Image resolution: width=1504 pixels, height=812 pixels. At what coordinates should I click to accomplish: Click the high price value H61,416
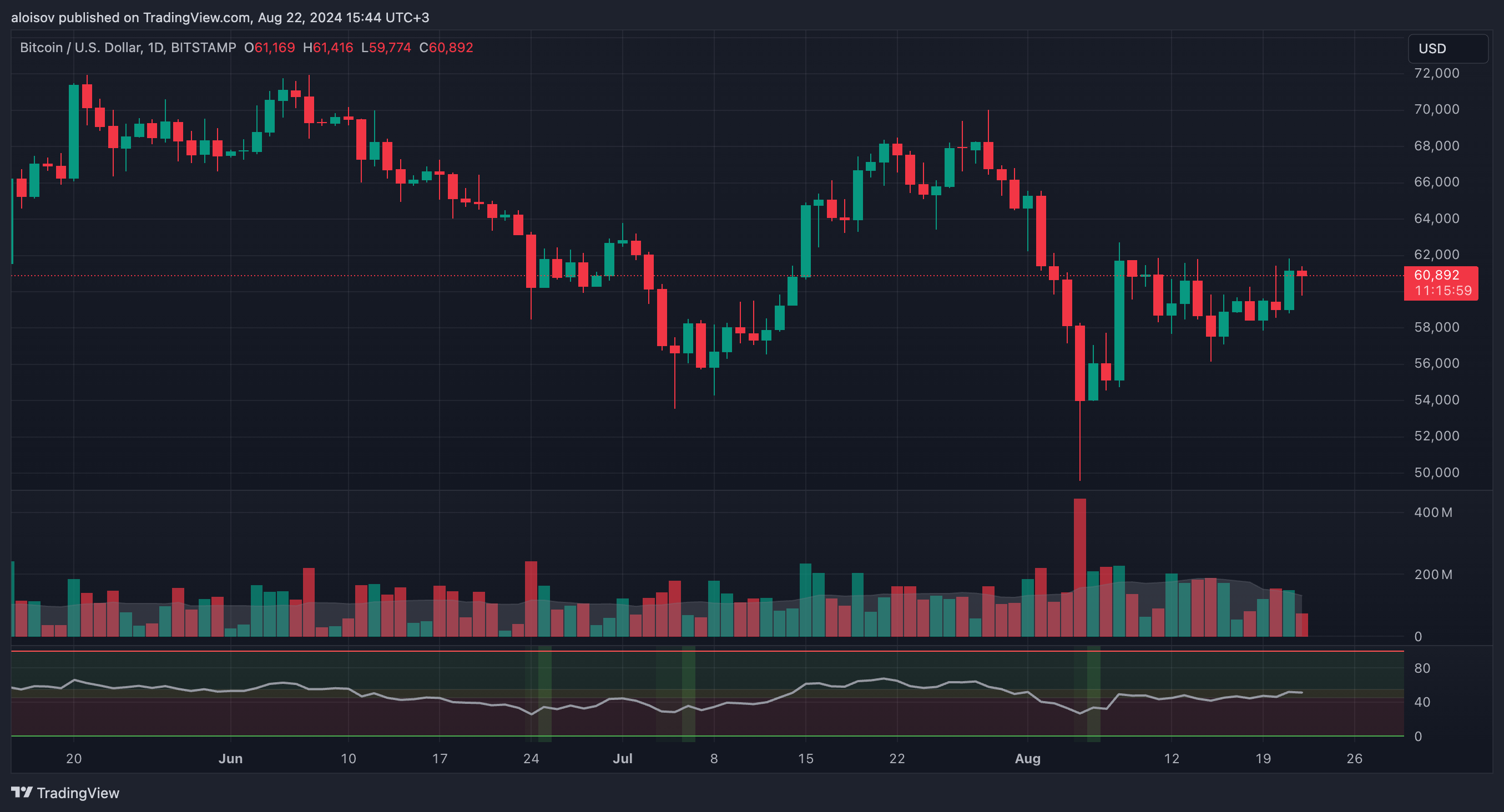[x=328, y=48]
